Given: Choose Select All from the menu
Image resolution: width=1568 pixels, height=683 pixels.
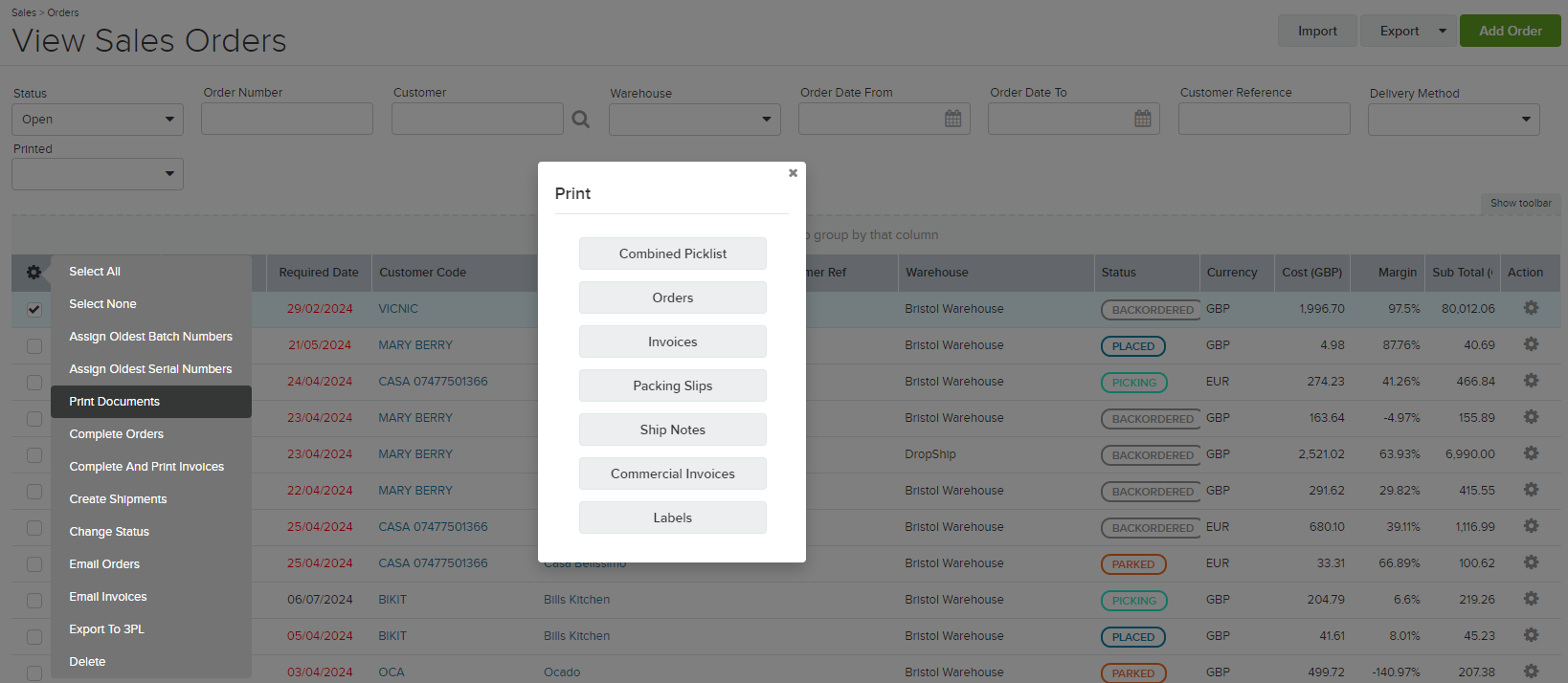Looking at the screenshot, I should 151,272.
